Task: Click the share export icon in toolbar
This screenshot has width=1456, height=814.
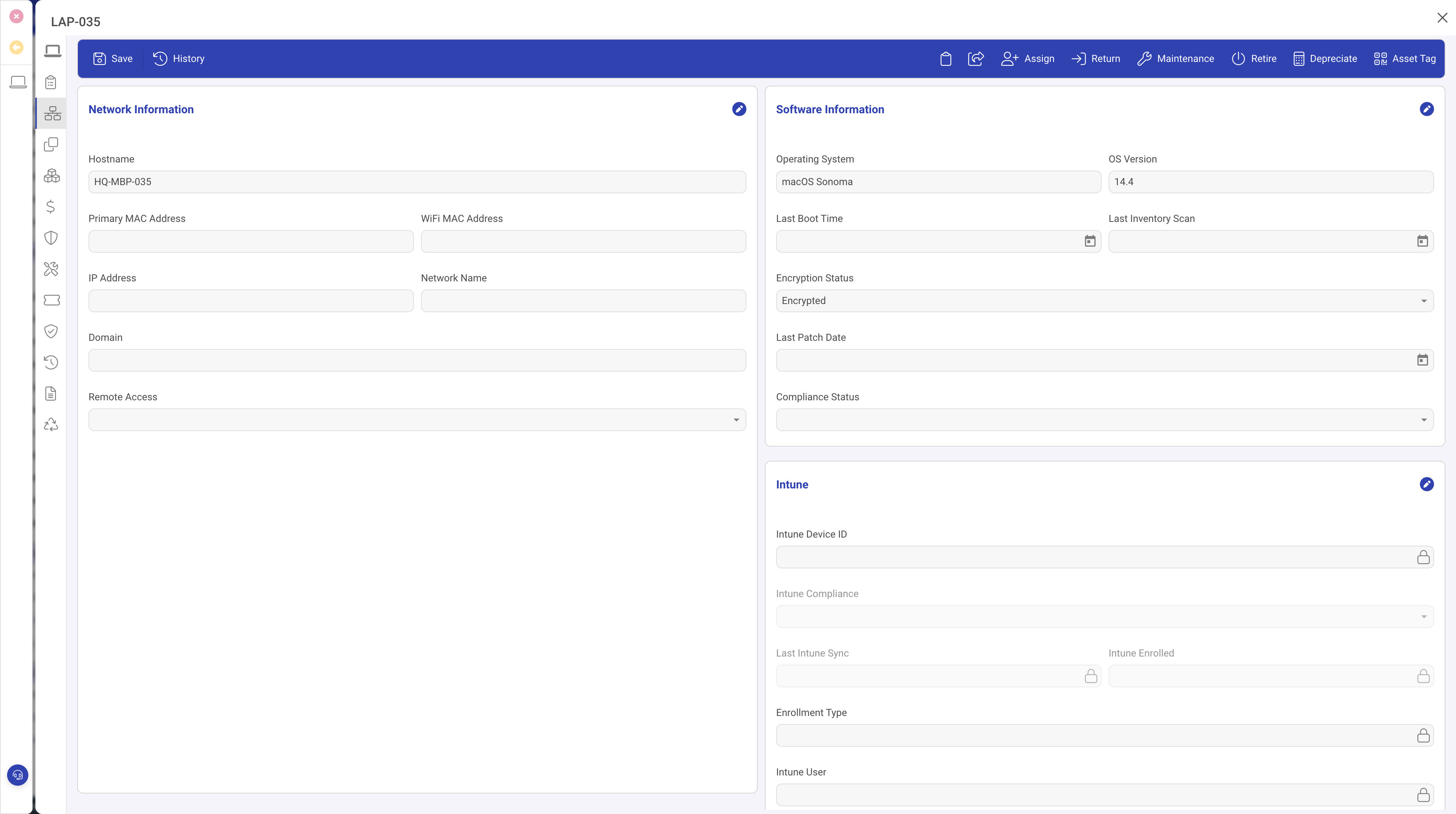Action: pos(976,59)
